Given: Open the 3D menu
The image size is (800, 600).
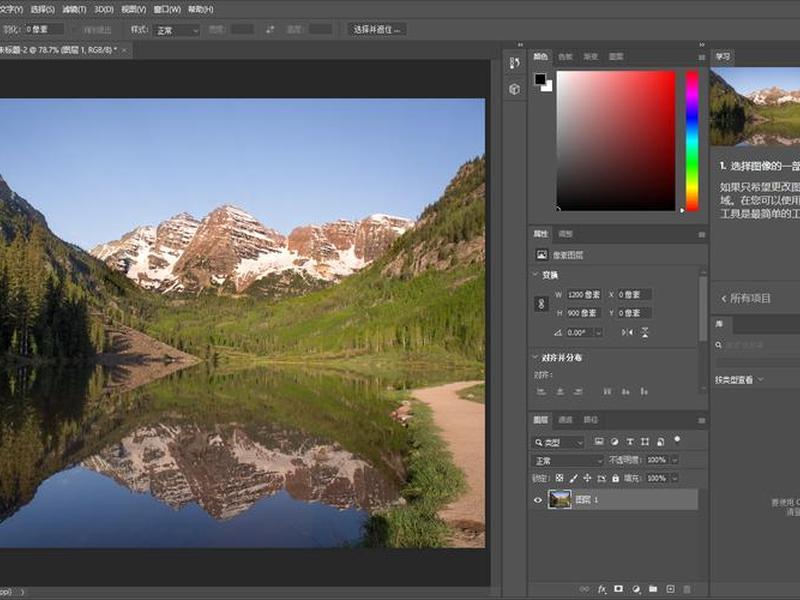Looking at the screenshot, I should [x=104, y=9].
